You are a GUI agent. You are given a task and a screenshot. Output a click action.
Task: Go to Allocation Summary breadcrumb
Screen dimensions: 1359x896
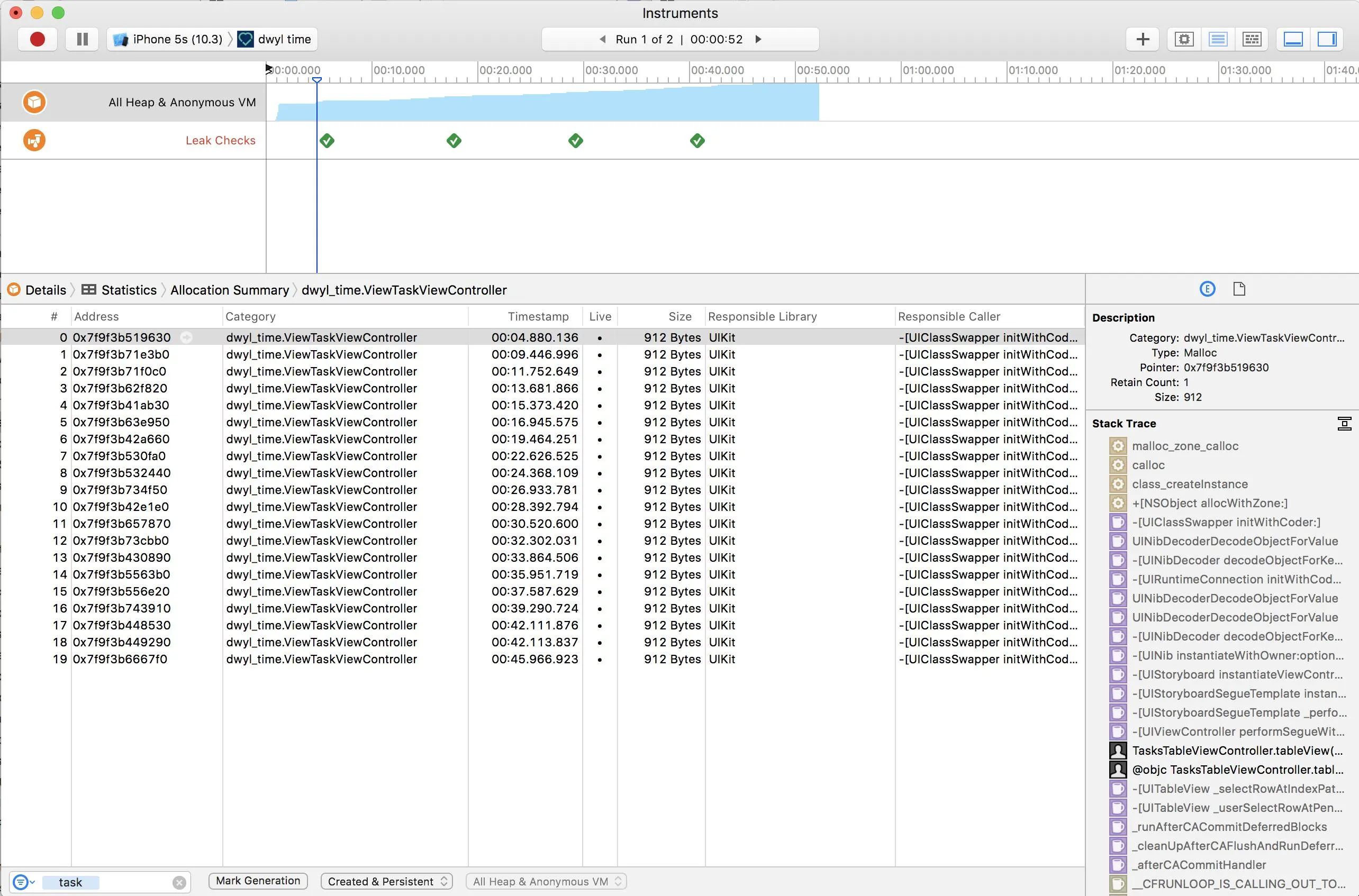(229, 290)
